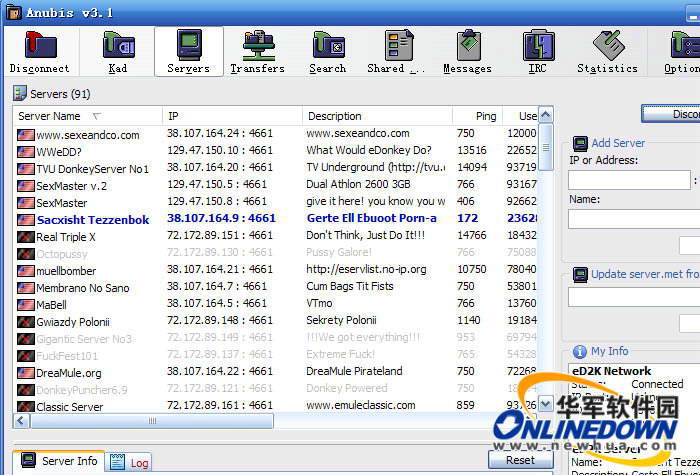Screen dimensions: 700x475
Task: Click the icon beside Classic Server
Action: tap(25, 407)
